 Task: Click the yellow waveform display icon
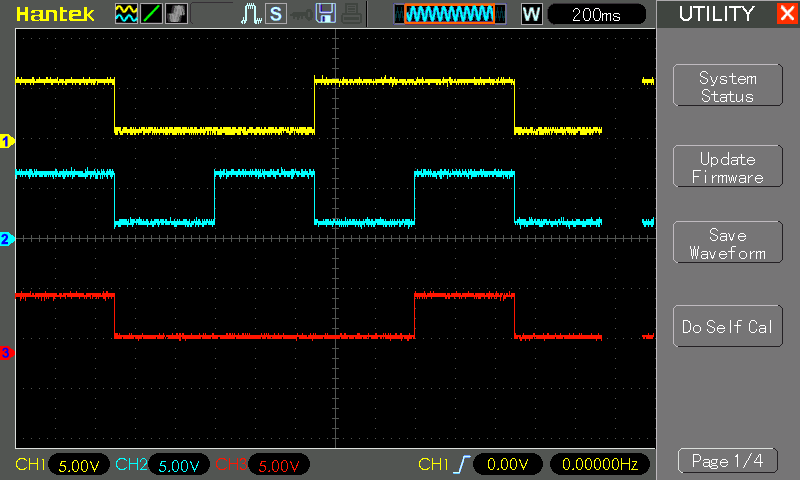point(125,14)
